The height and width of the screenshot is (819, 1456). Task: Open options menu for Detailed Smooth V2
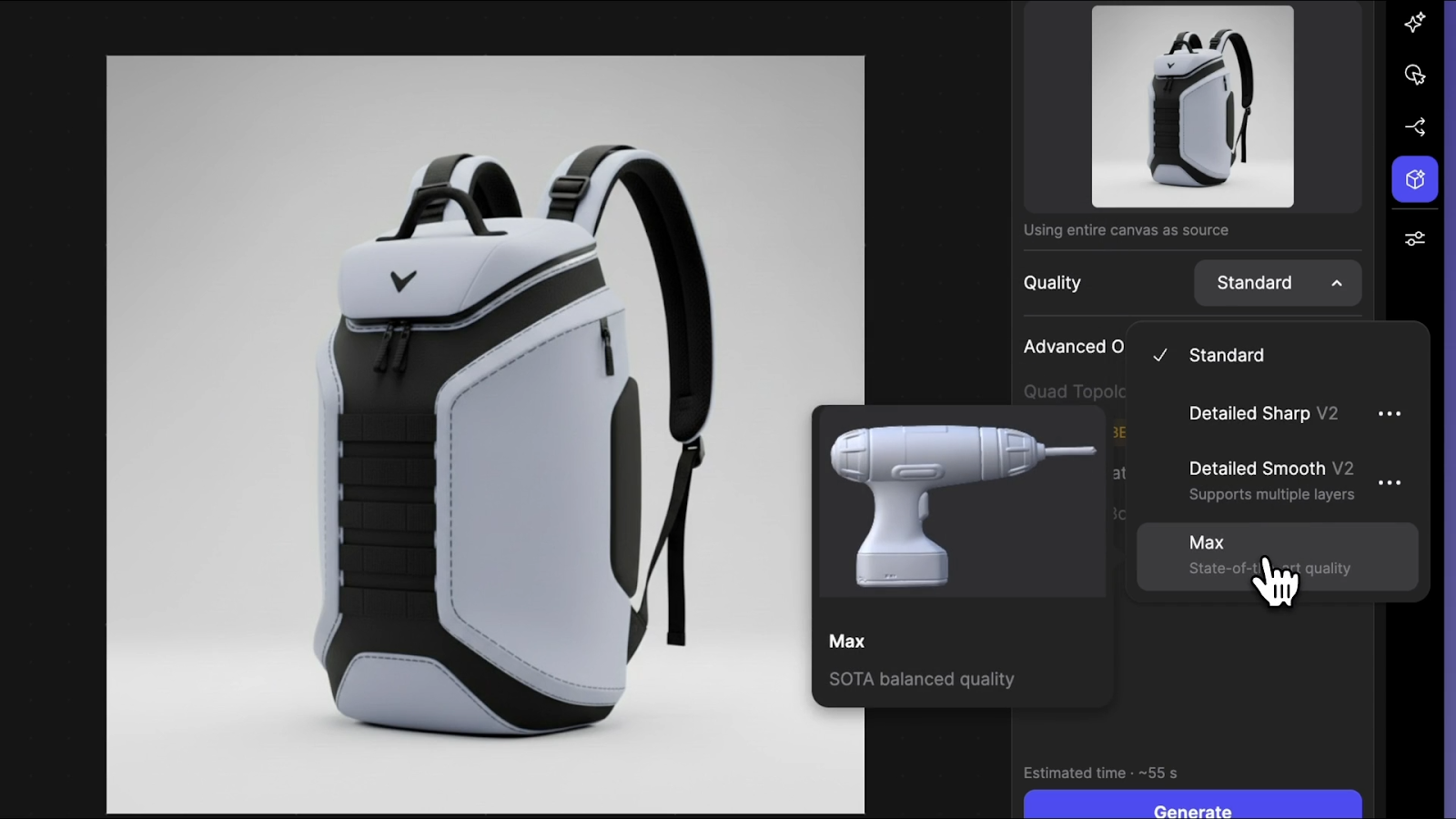coord(1390,481)
